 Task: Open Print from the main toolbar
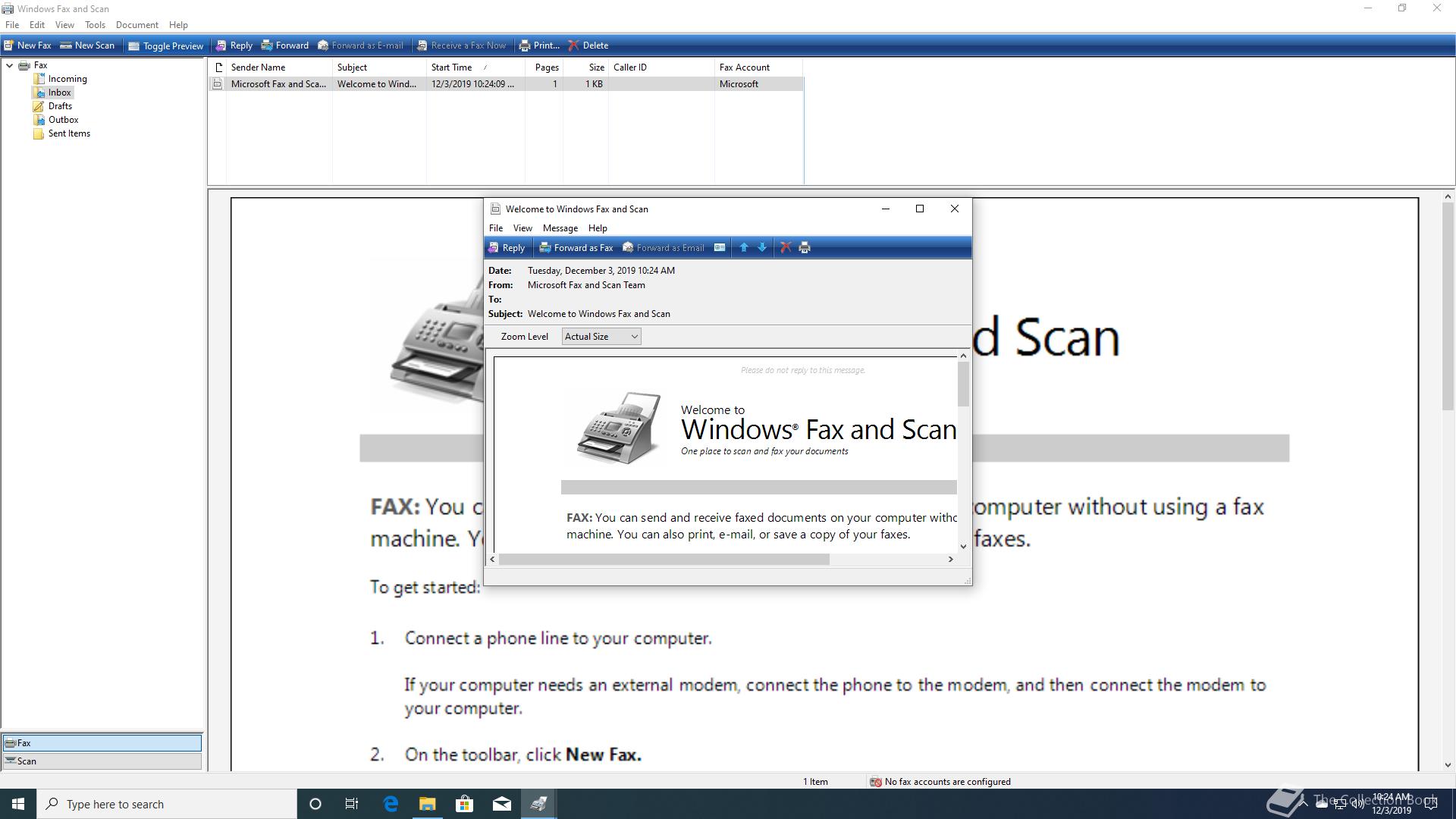(539, 45)
